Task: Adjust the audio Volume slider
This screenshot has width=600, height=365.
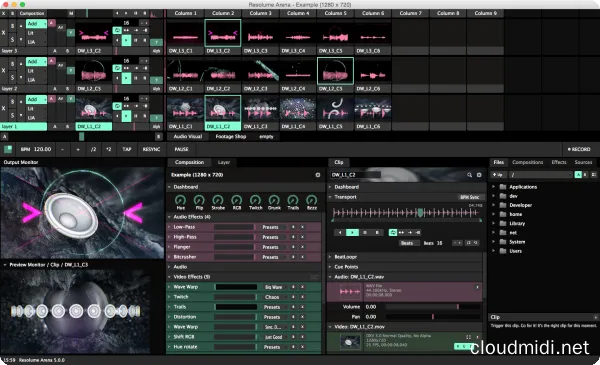Action: pyautogui.click(x=433, y=307)
